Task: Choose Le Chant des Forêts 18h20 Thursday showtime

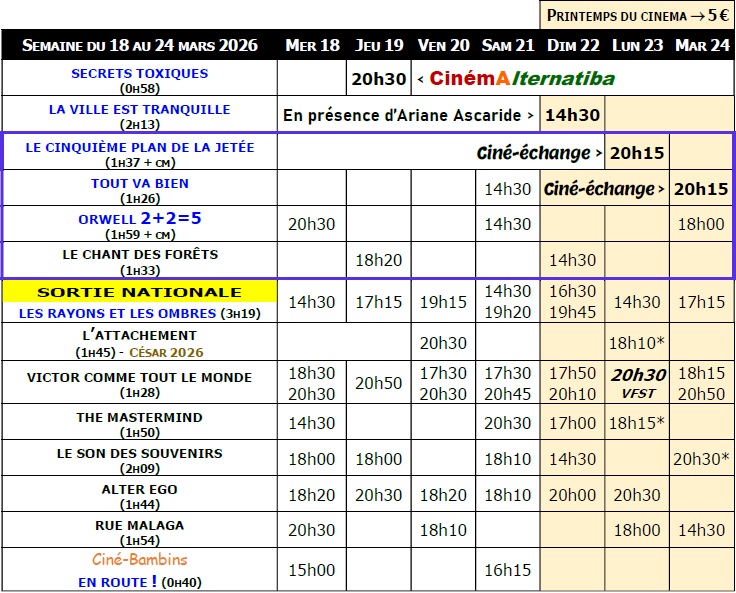Action: [x=379, y=260]
